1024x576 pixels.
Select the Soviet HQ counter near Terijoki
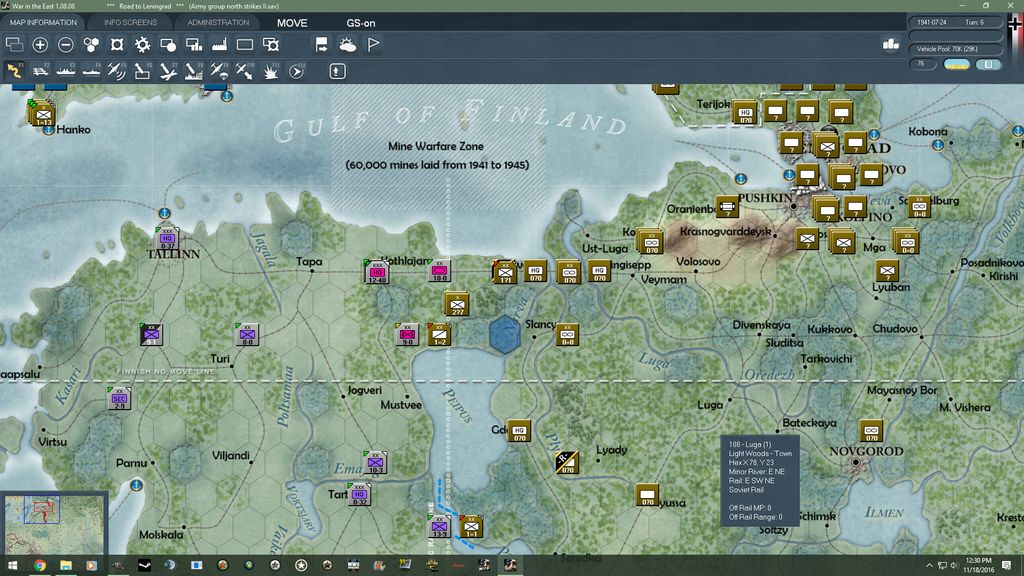pos(744,113)
